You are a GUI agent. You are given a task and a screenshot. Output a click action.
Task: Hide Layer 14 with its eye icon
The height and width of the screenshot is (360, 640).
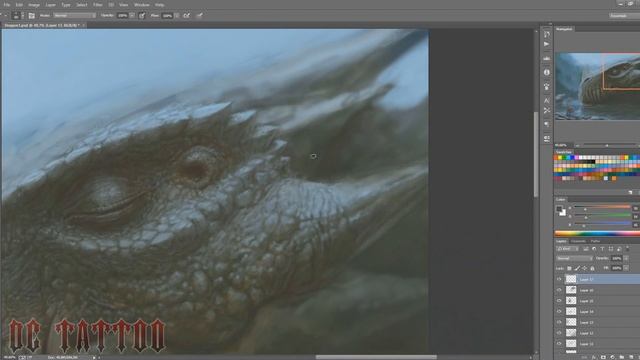pos(559,311)
